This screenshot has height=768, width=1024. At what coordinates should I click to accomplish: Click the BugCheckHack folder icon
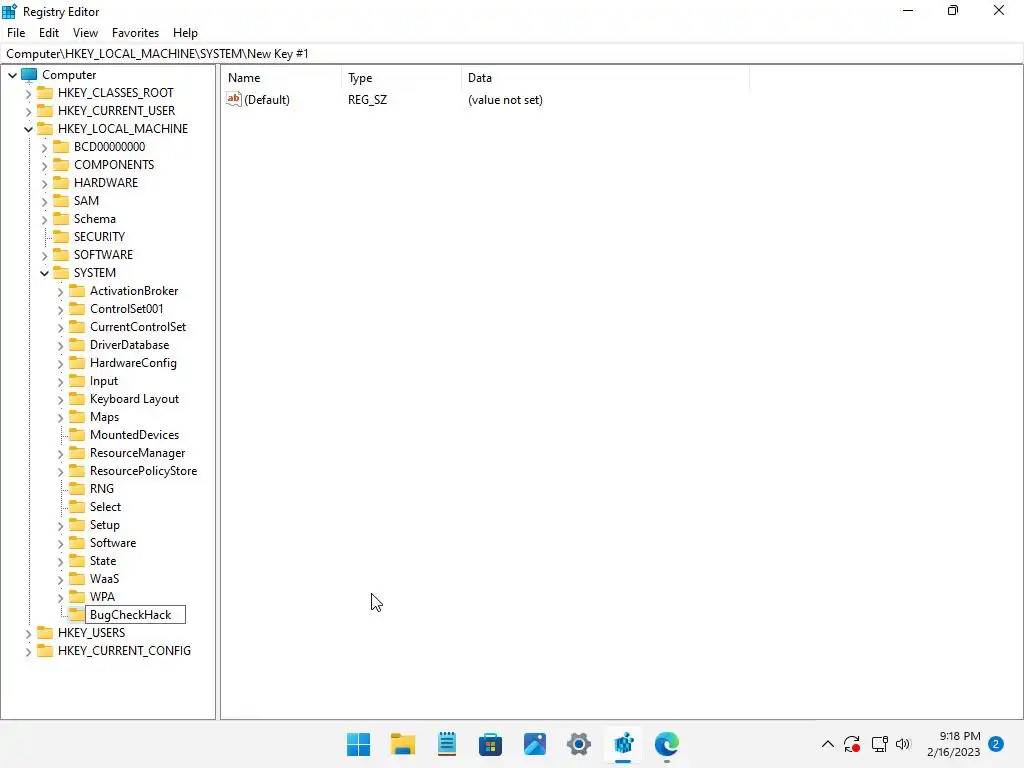coord(77,615)
